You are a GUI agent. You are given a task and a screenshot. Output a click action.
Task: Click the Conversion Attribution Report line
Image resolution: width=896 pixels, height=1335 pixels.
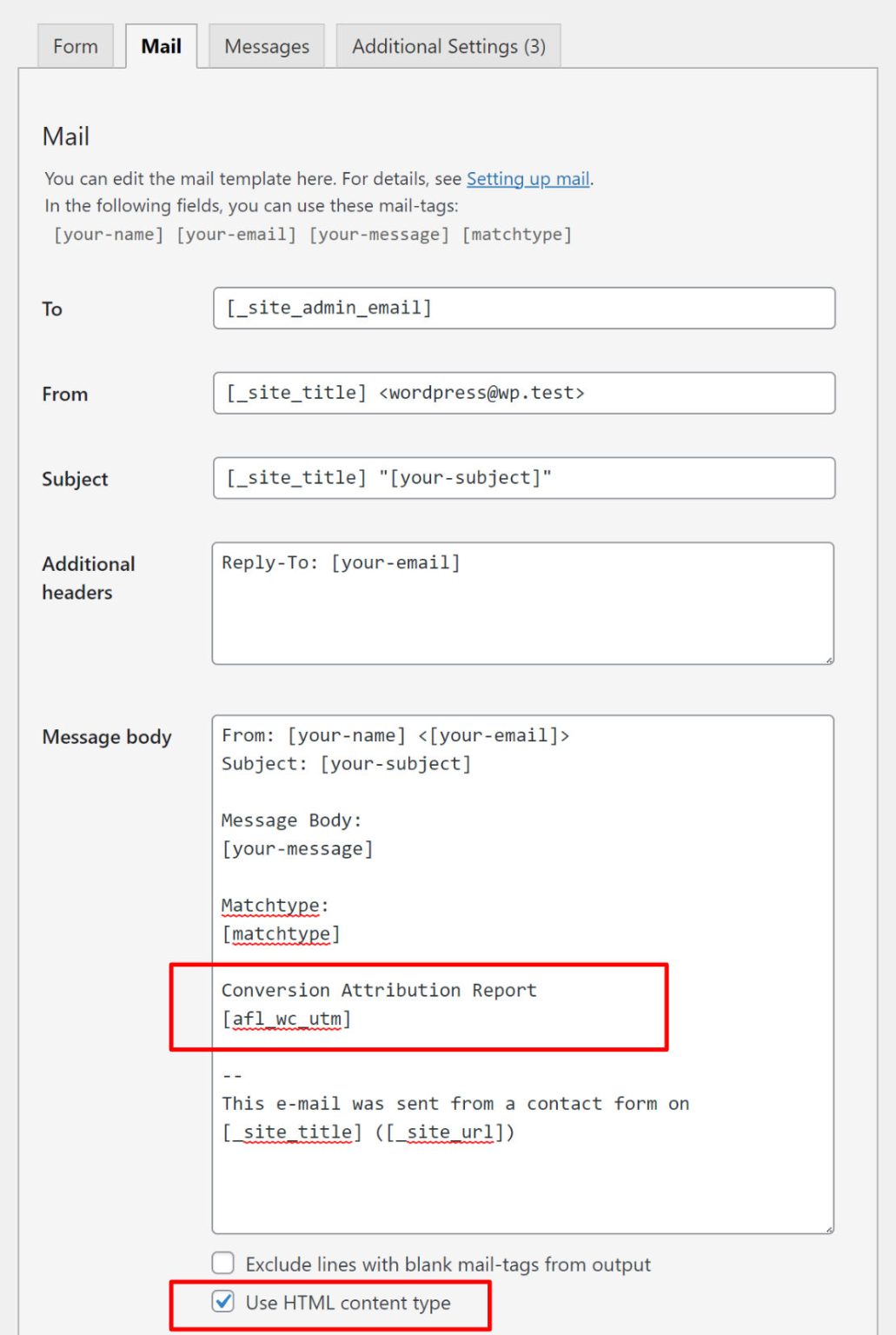pos(379,990)
